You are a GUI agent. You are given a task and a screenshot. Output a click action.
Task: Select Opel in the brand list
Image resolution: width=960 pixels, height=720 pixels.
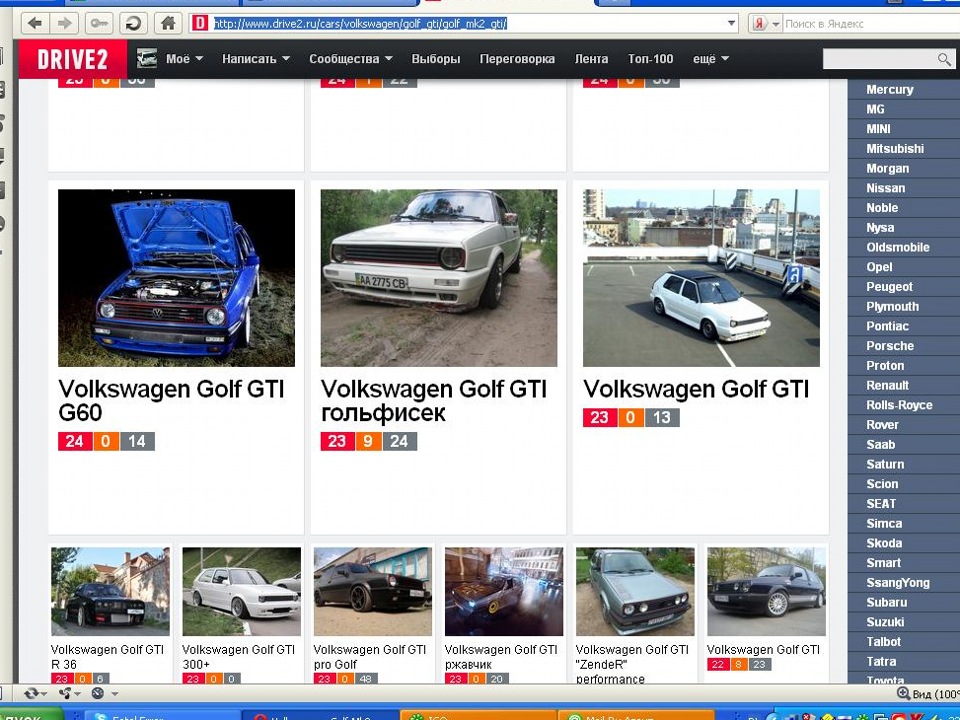(879, 267)
